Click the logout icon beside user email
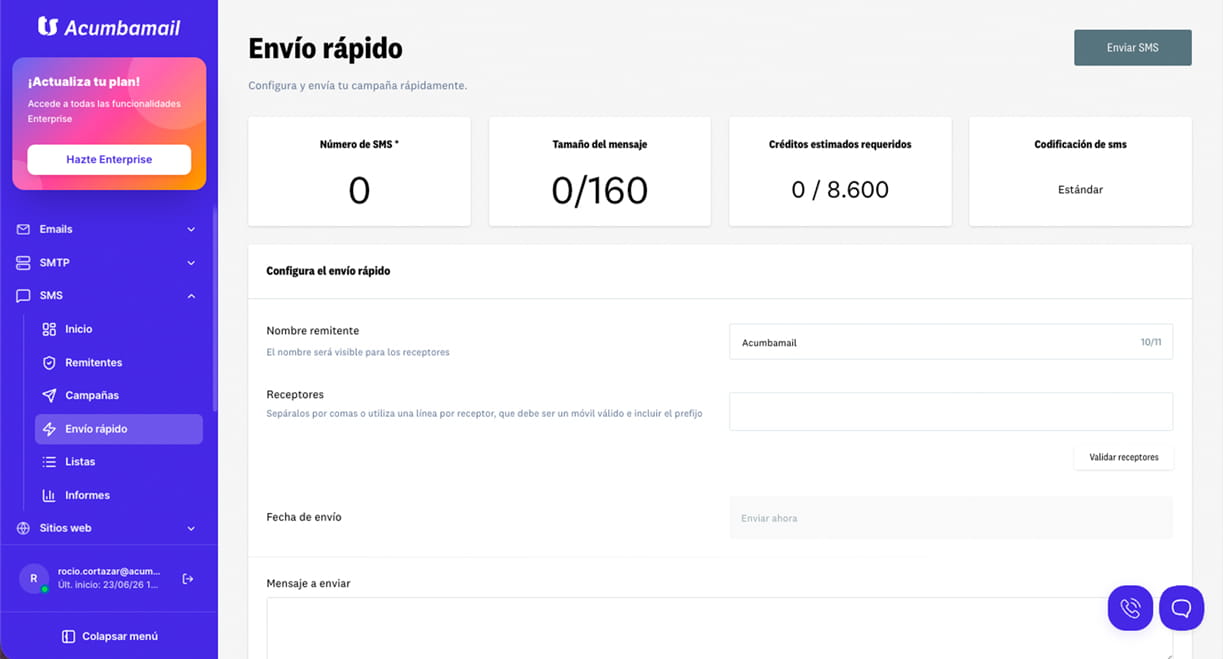The height and width of the screenshot is (659, 1223). pyautogui.click(x=187, y=579)
